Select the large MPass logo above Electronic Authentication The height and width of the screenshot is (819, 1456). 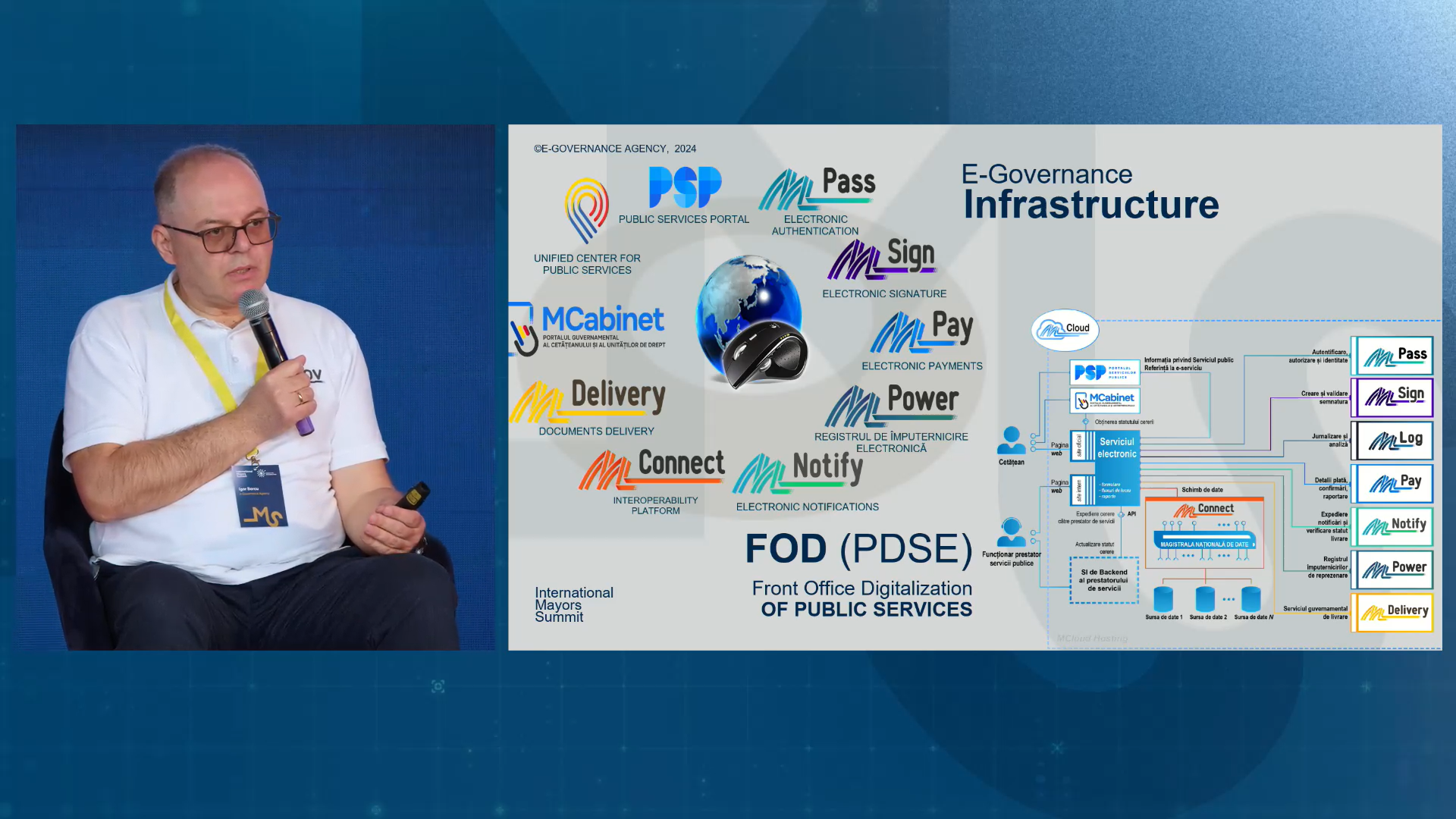(817, 189)
